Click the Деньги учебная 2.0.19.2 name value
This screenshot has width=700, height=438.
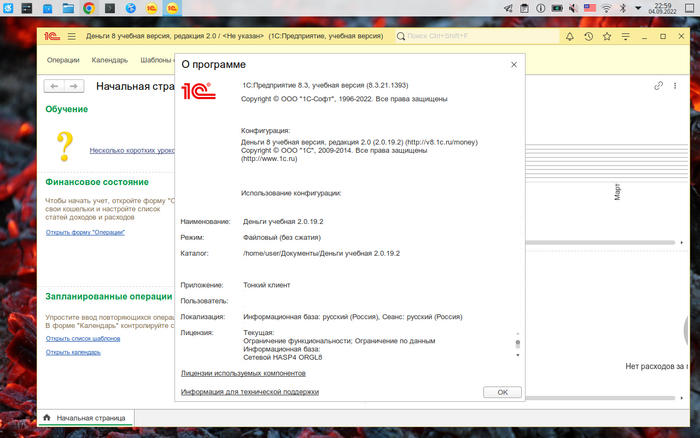pos(283,221)
